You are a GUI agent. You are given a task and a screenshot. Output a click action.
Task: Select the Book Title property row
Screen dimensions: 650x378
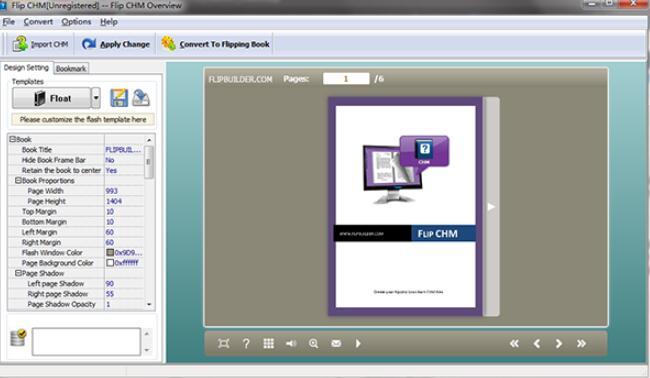point(76,150)
